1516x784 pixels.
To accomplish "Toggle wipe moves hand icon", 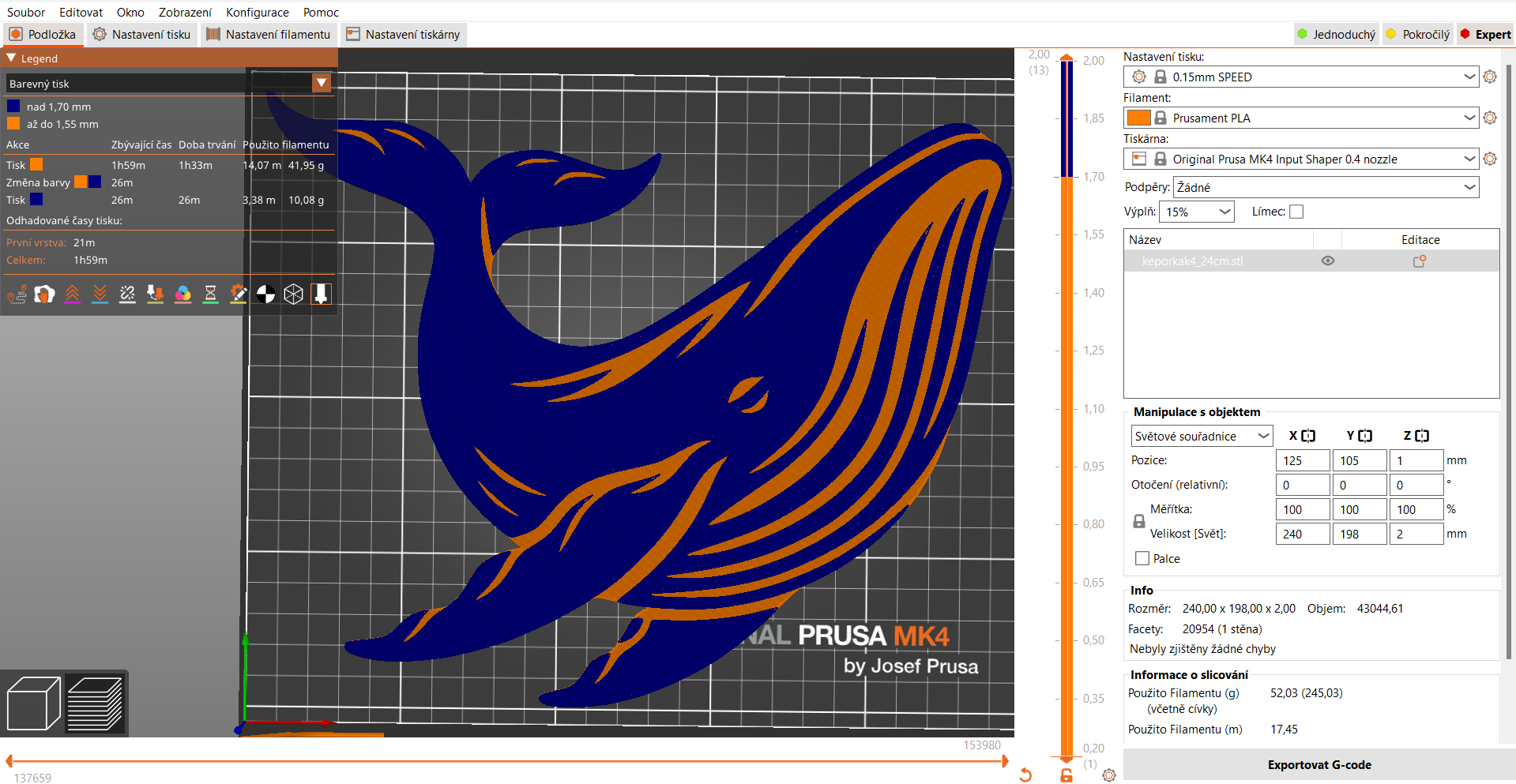I will click(44, 294).
